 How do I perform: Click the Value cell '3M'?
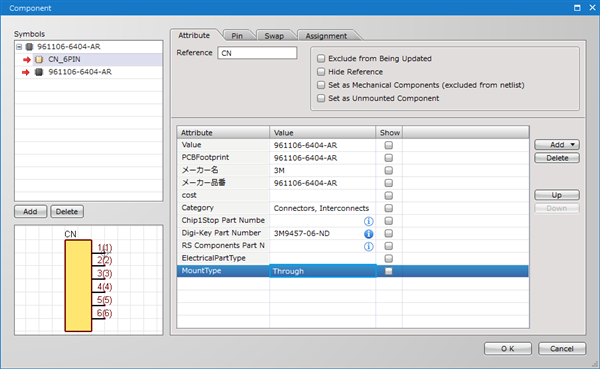pyautogui.click(x=322, y=171)
